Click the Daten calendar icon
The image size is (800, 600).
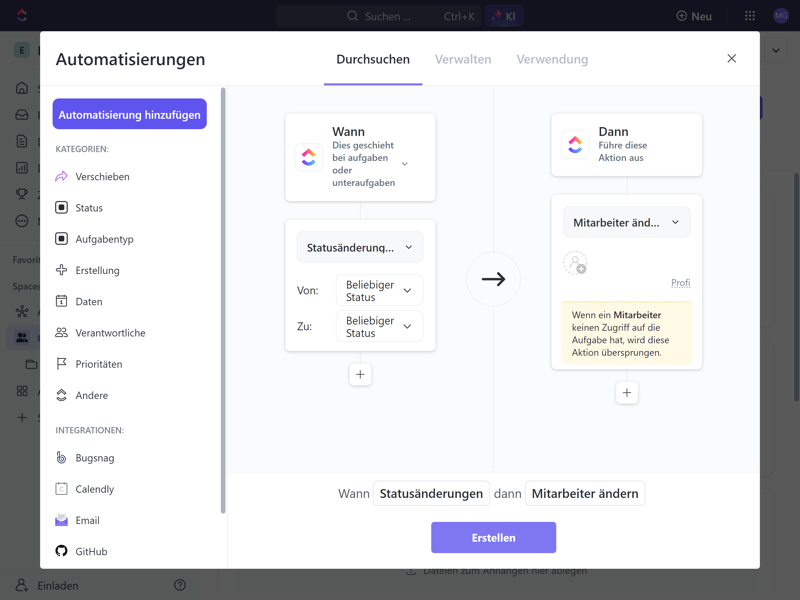click(x=62, y=301)
